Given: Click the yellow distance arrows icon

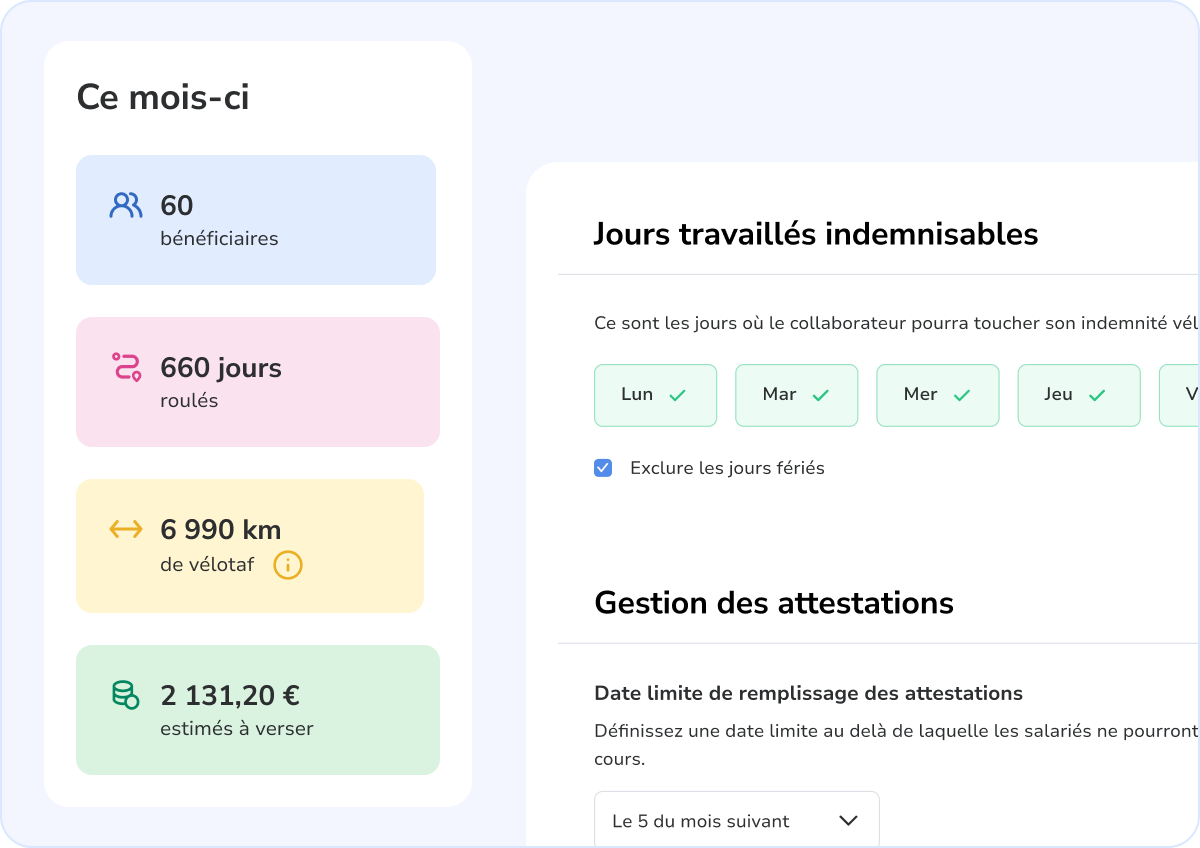Looking at the screenshot, I should click(124, 529).
